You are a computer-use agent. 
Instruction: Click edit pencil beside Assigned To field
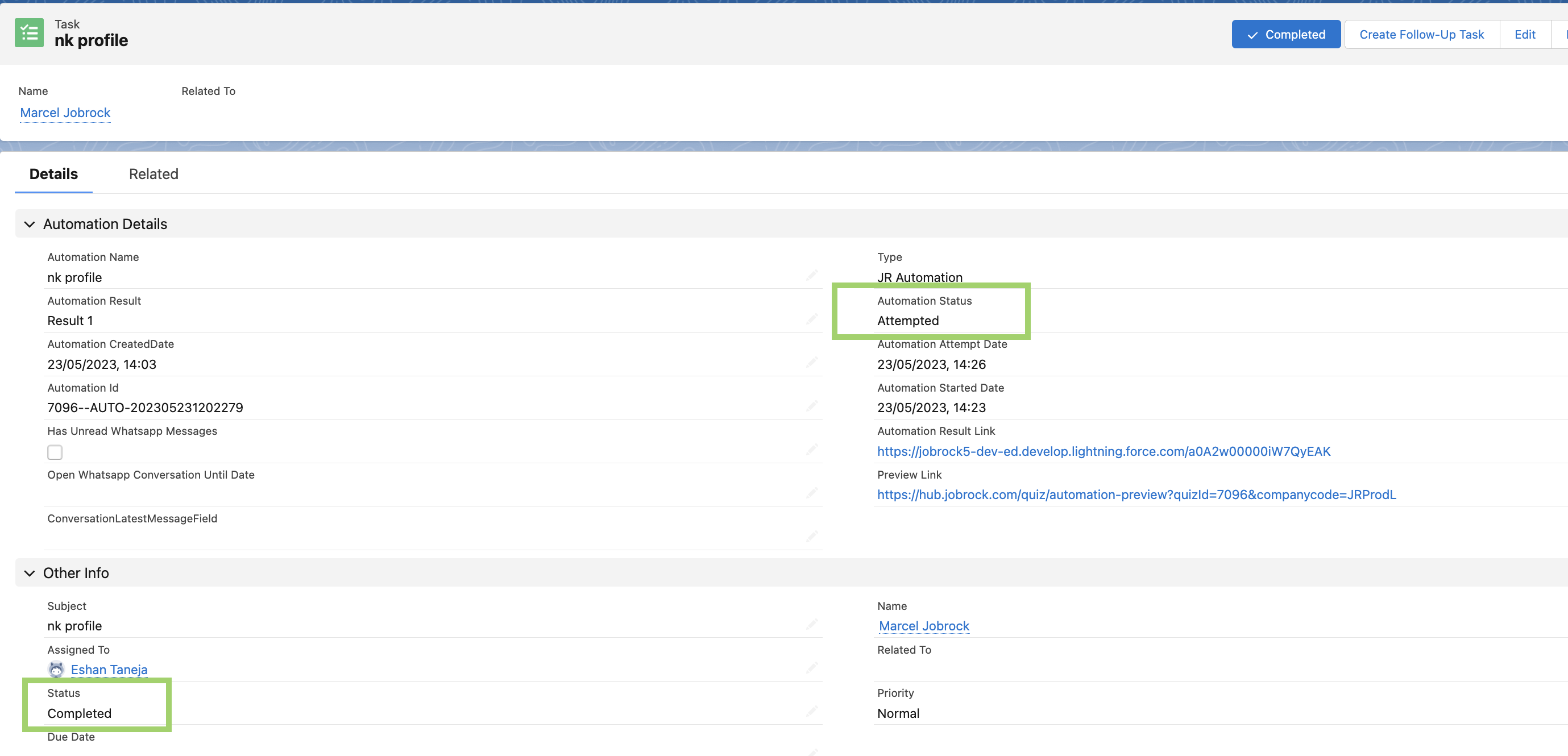click(x=811, y=668)
